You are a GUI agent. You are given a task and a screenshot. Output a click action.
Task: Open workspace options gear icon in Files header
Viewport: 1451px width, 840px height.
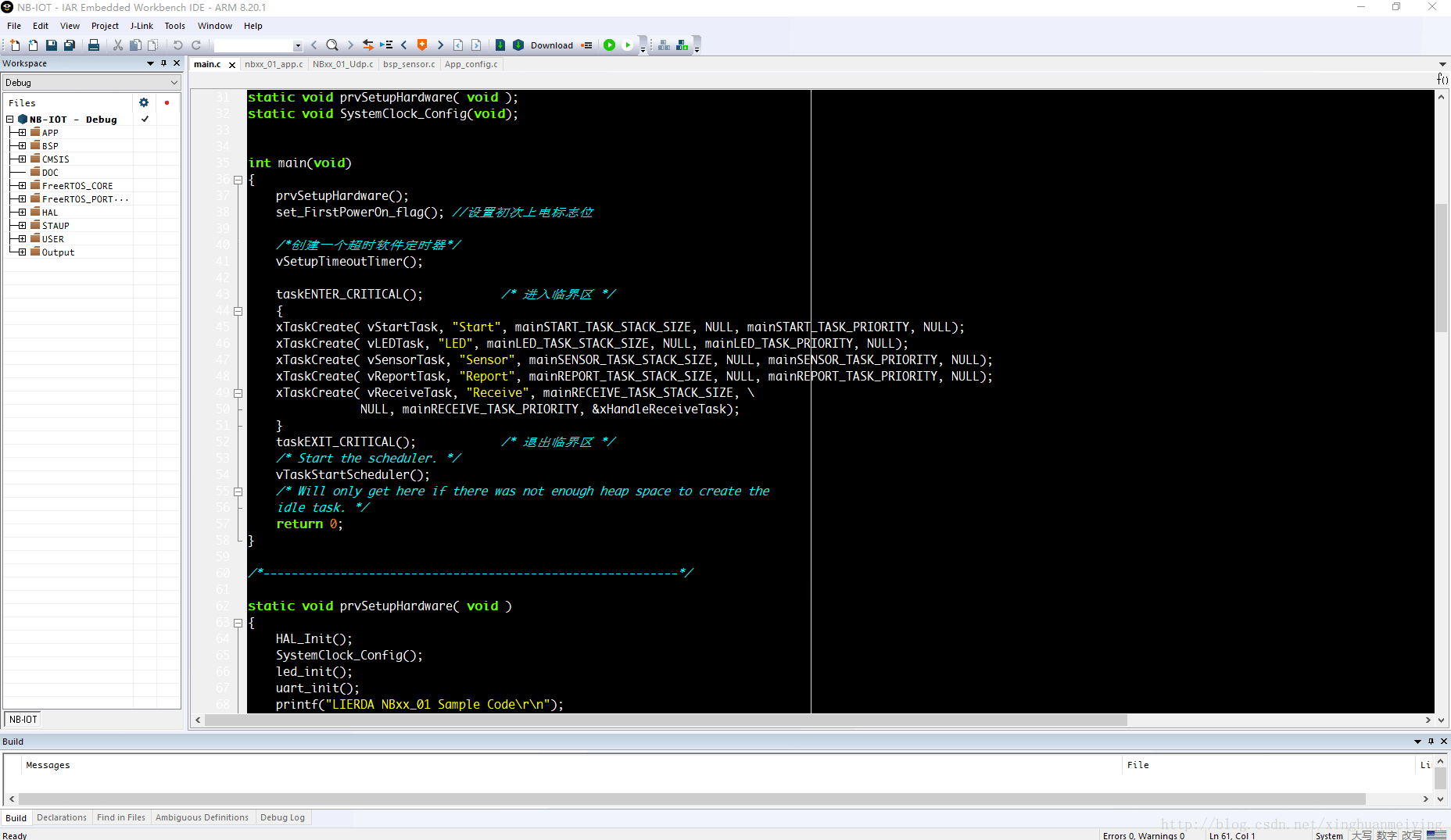(x=144, y=102)
